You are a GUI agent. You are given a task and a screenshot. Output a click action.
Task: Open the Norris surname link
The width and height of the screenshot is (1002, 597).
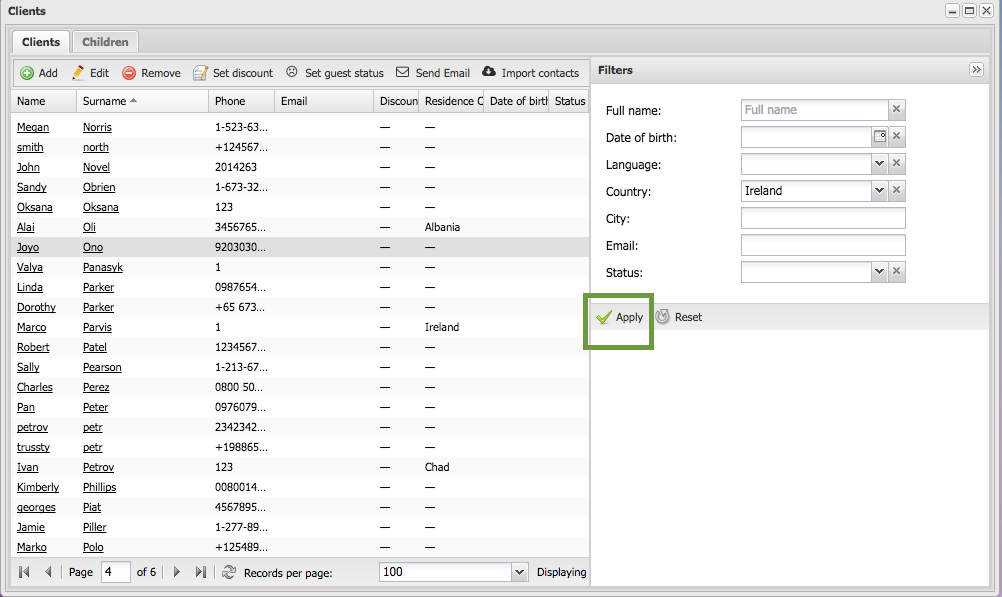point(97,127)
